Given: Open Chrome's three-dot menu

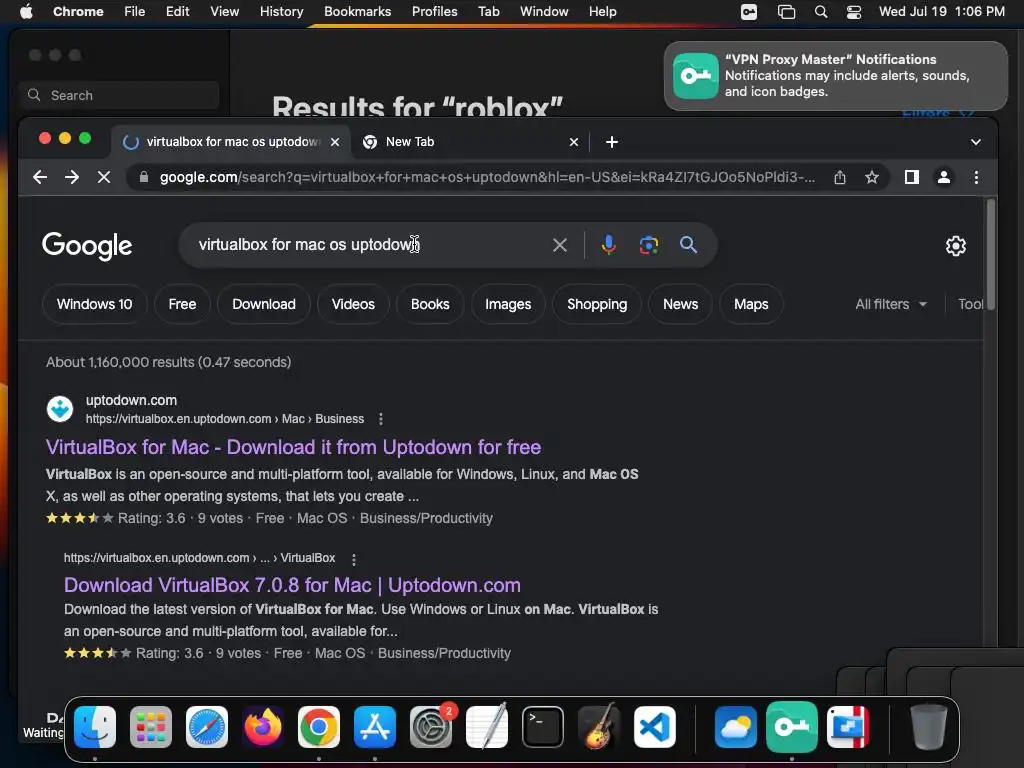Looking at the screenshot, I should click(976, 177).
